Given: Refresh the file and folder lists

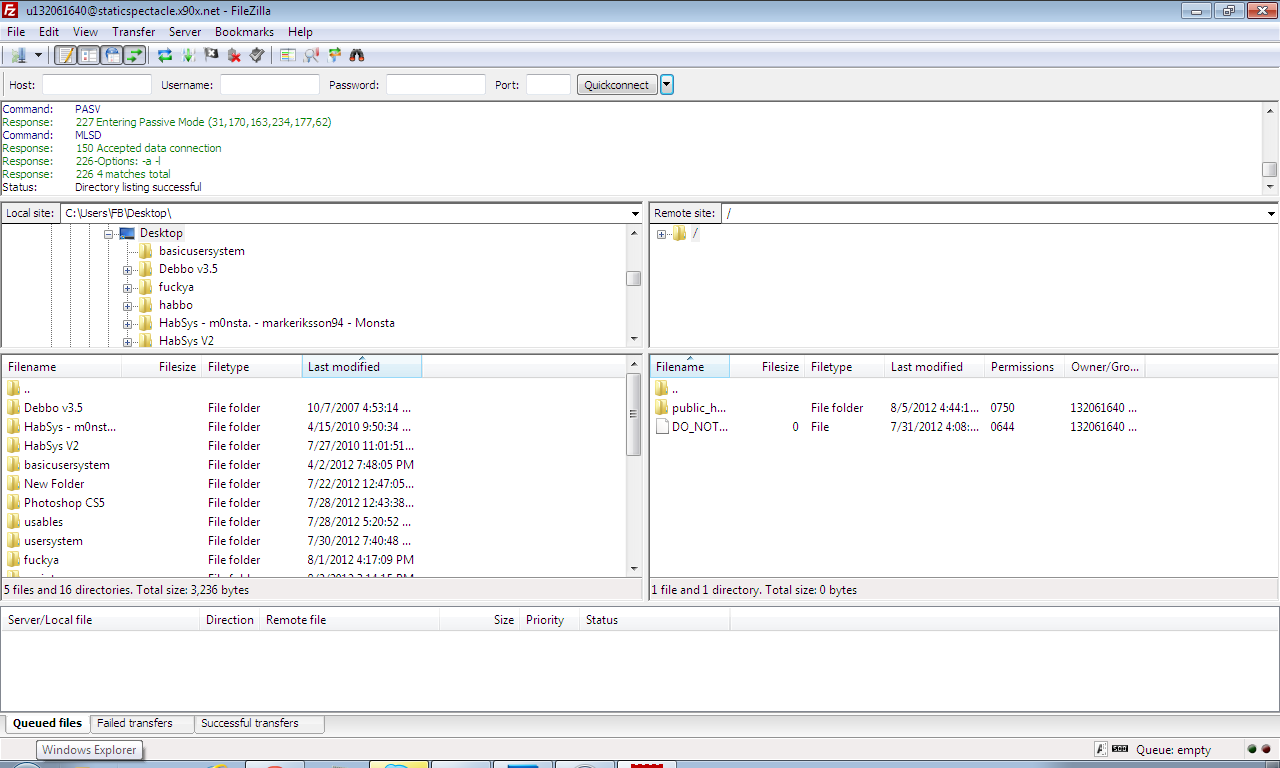Looking at the screenshot, I should click(x=165, y=55).
